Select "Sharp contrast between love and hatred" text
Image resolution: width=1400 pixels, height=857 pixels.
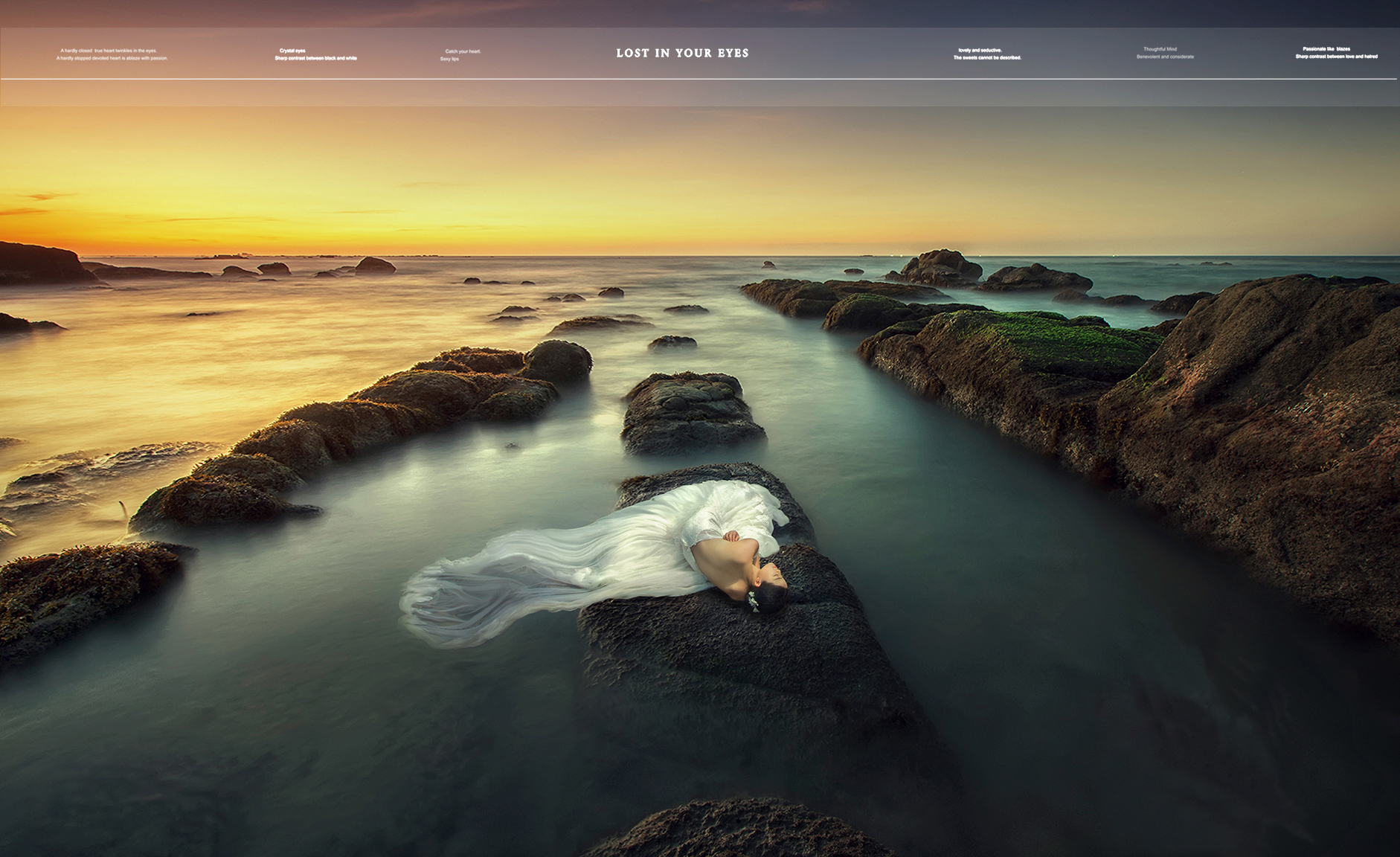click(x=1336, y=57)
